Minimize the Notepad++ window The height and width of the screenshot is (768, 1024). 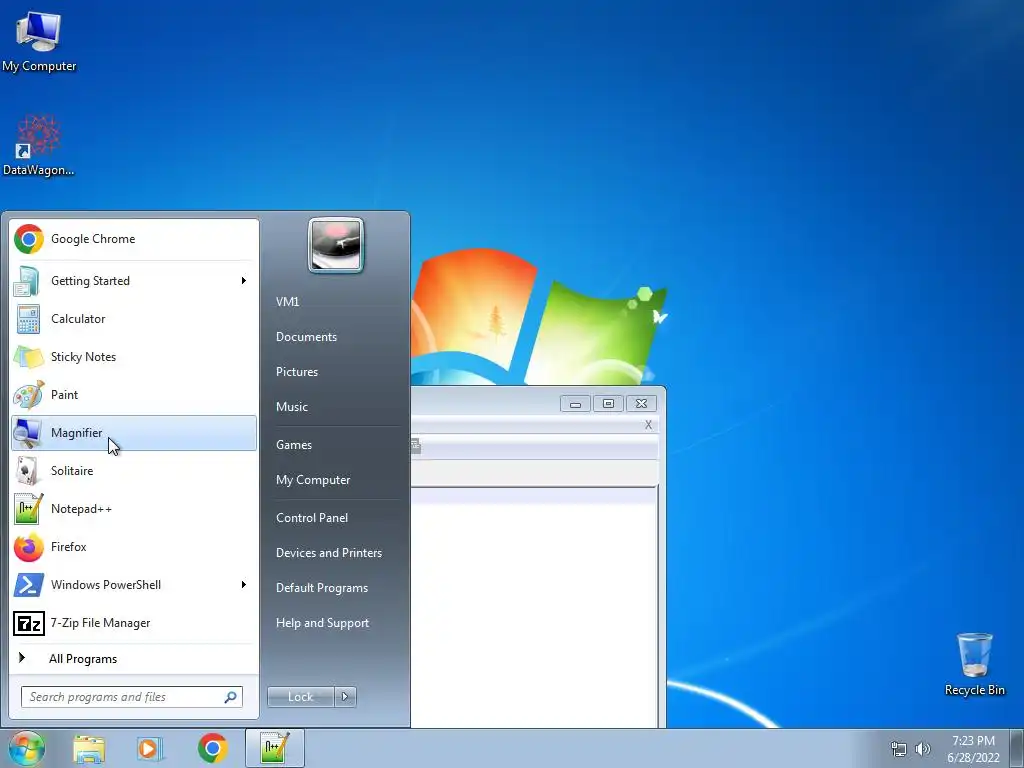point(575,404)
